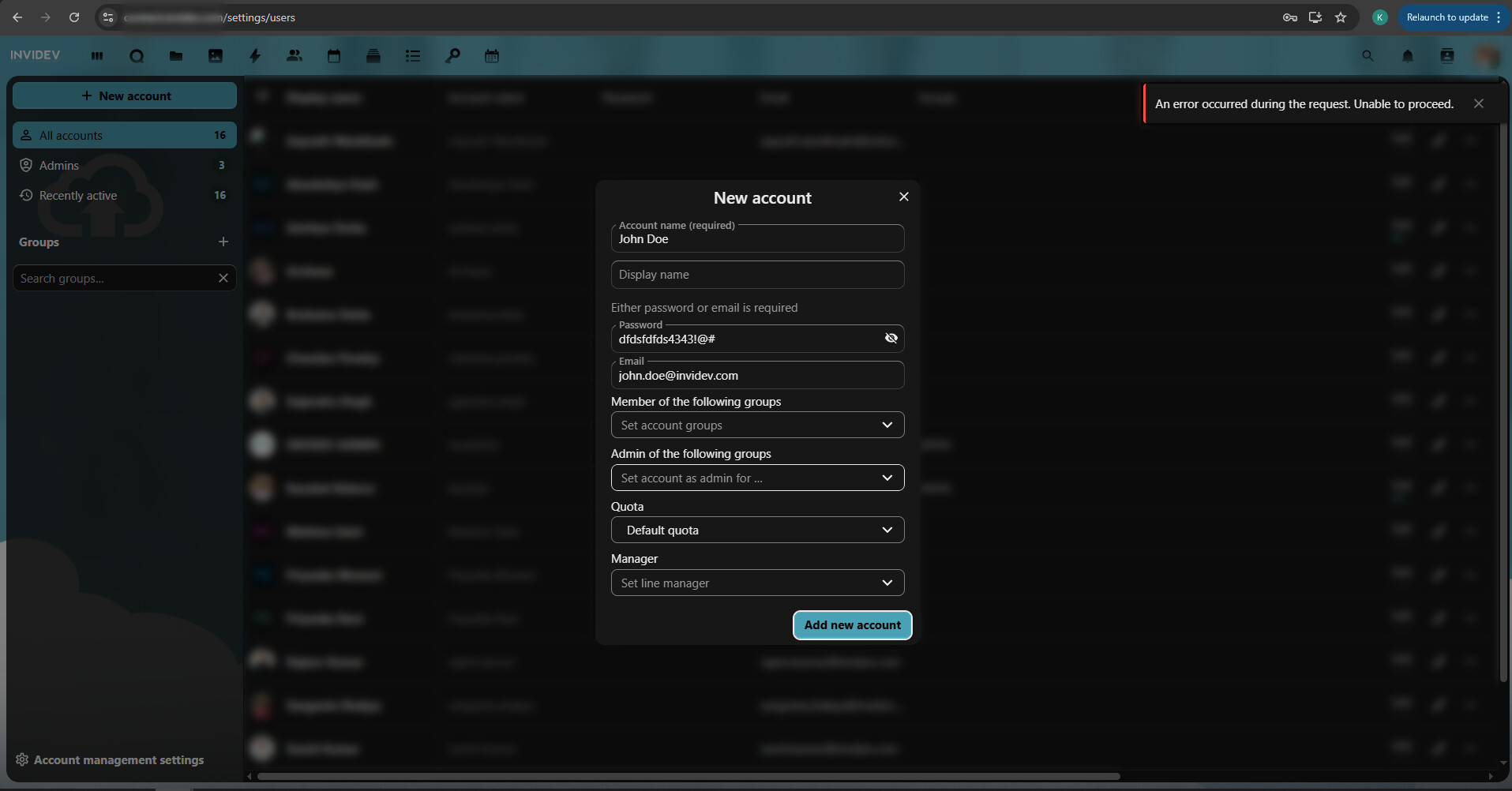Select Recently active in sidebar
This screenshot has width=1512, height=791.
click(78, 196)
